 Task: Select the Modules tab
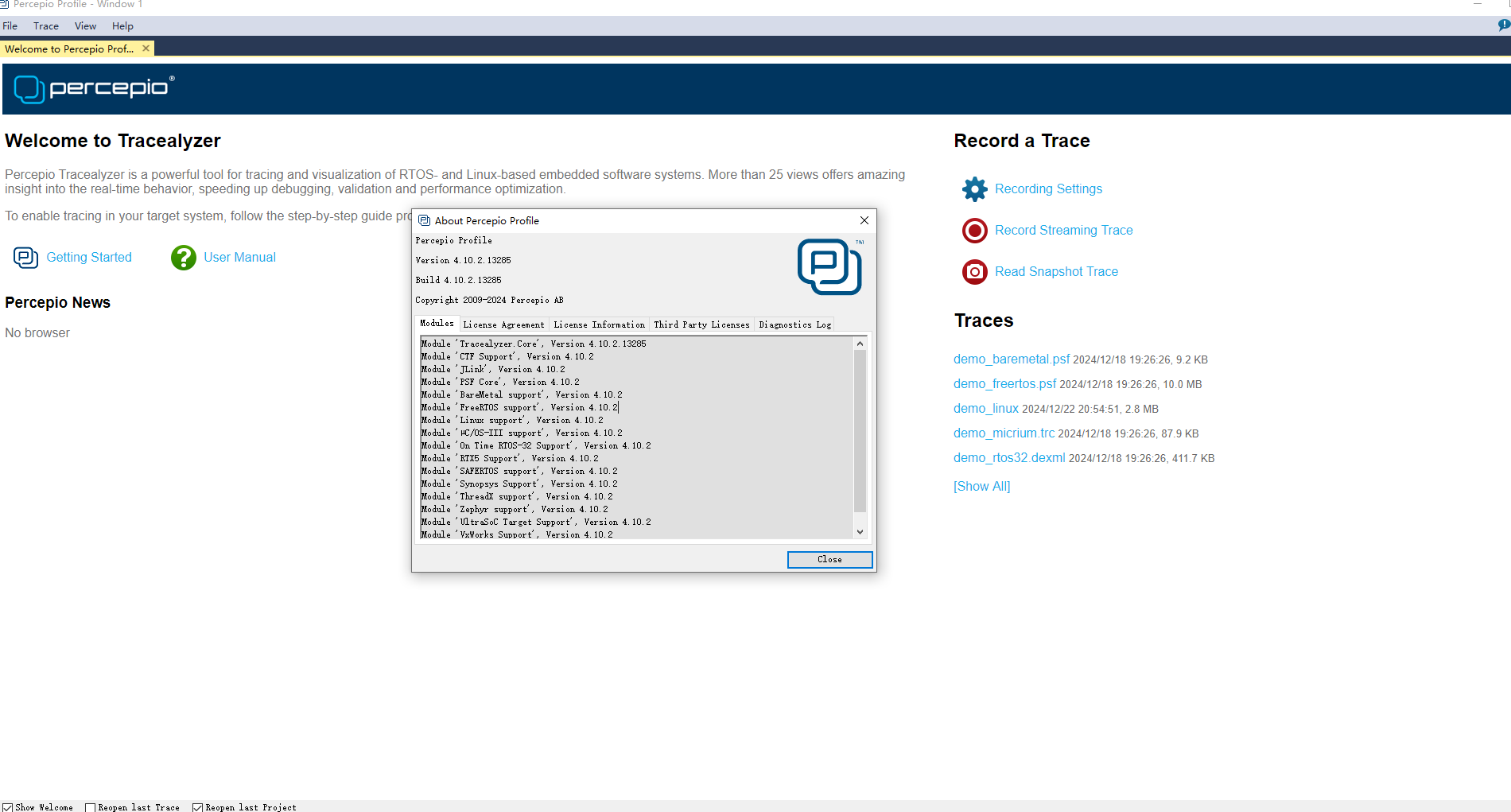[x=437, y=323]
